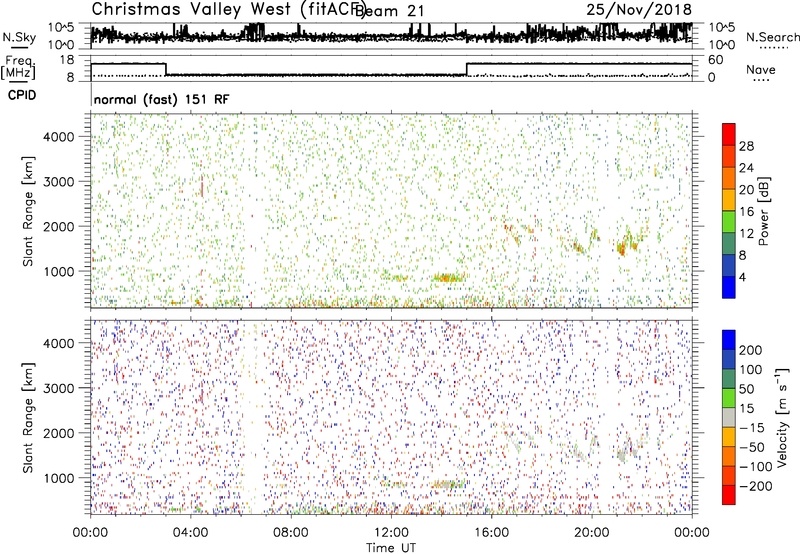Click the N.Search legend label
The height and width of the screenshot is (554, 800).
point(772,37)
